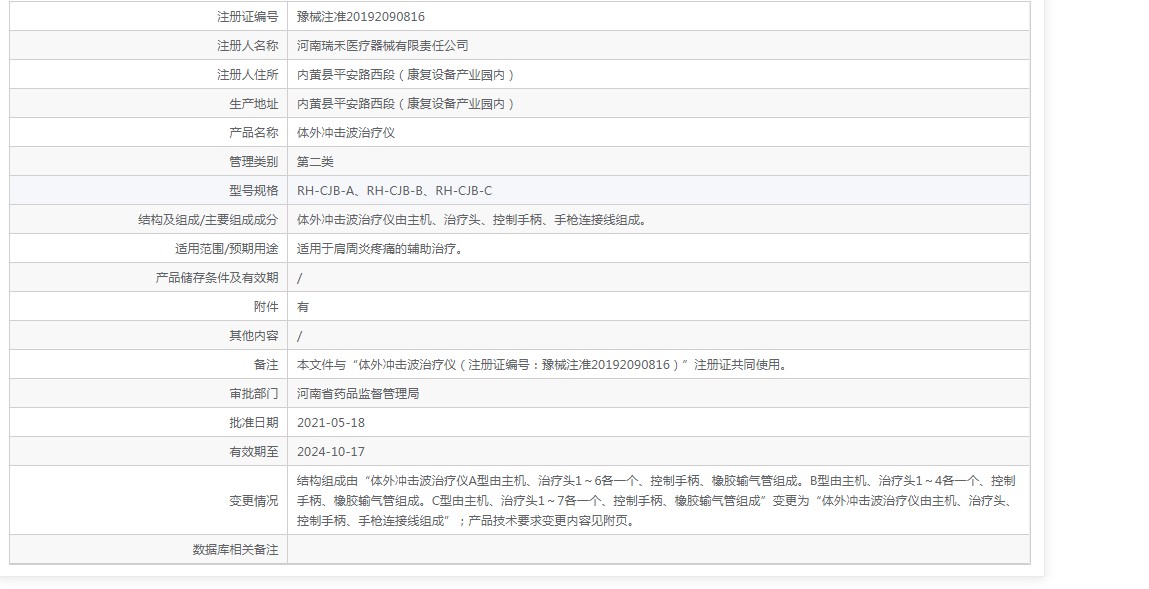Click the 其他内容 label

(x=254, y=336)
